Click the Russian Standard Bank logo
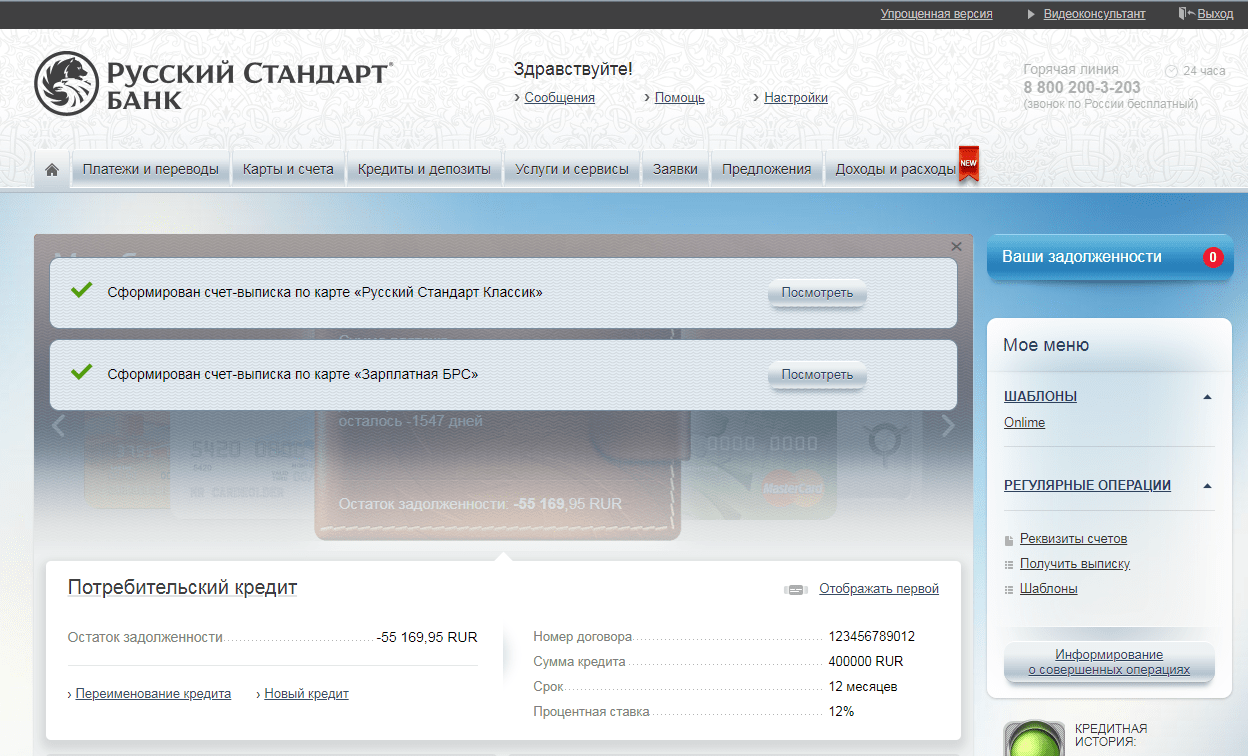 coord(213,83)
